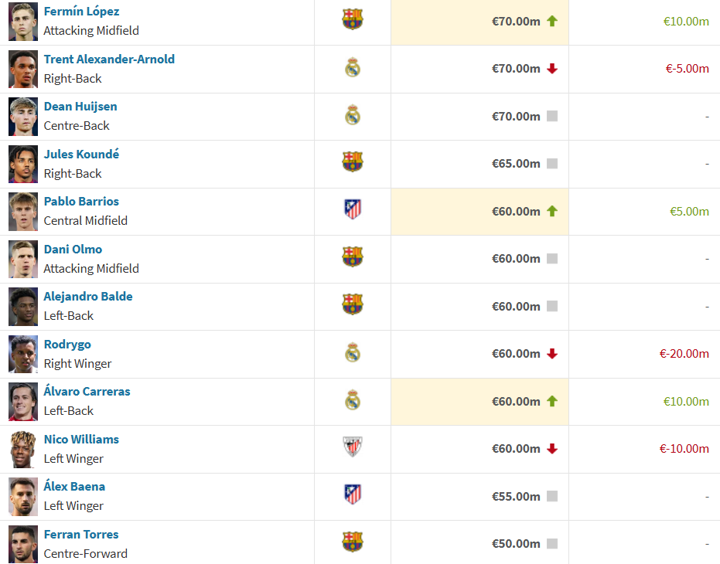Image resolution: width=720 pixels, height=564 pixels.
Task: Click Athletic Bilbao crest beside Nico Williams
Action: point(352,447)
